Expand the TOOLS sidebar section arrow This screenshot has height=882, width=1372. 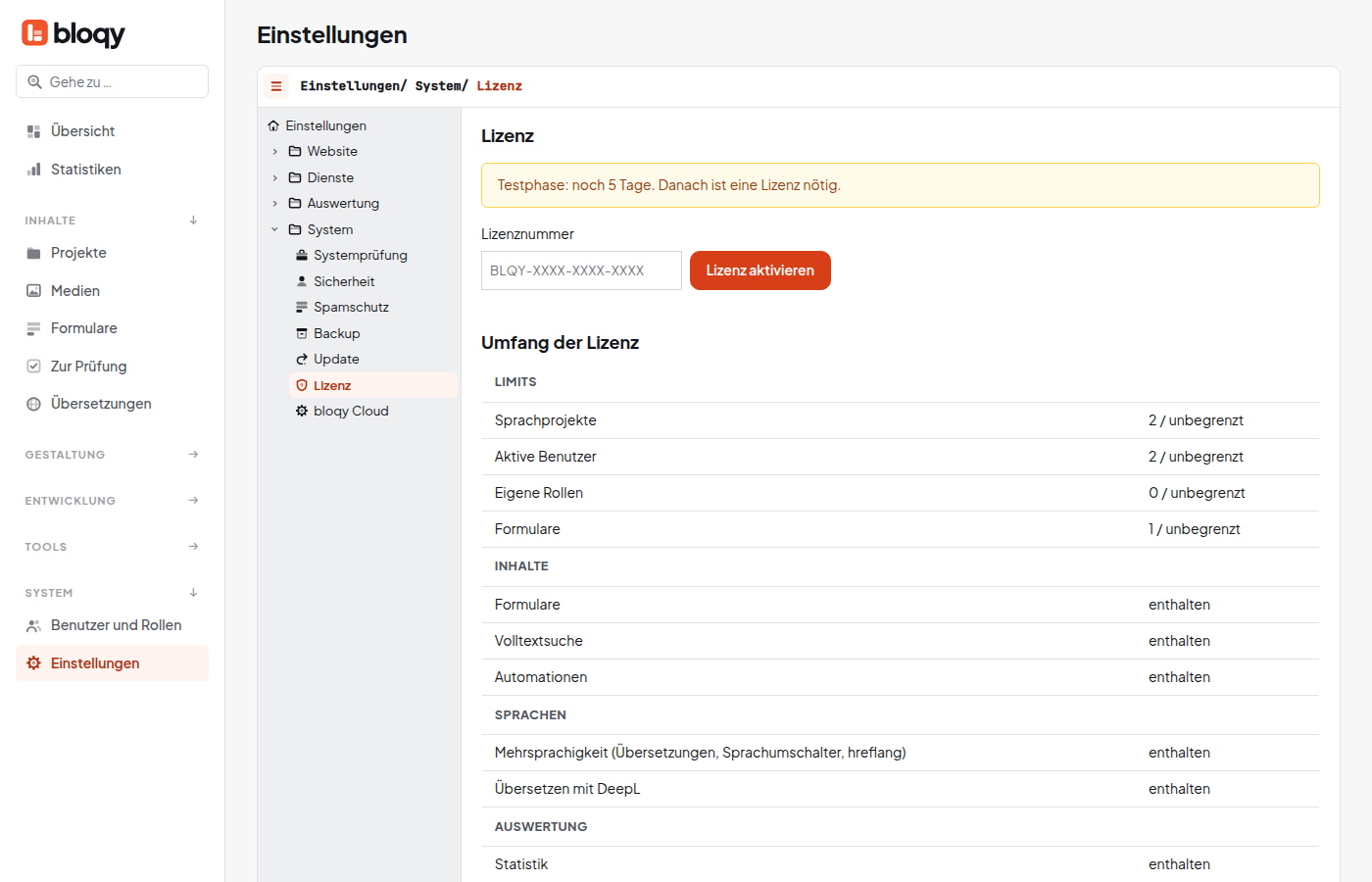[x=194, y=547]
